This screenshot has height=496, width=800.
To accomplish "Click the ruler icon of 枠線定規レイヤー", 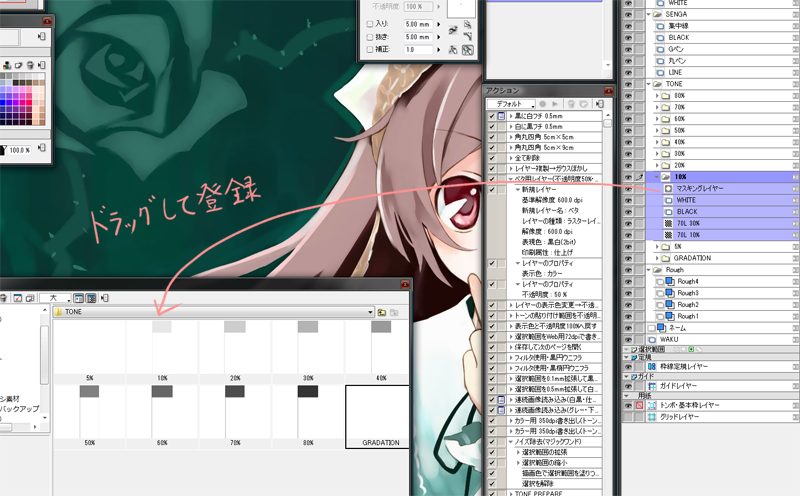I will pos(652,366).
